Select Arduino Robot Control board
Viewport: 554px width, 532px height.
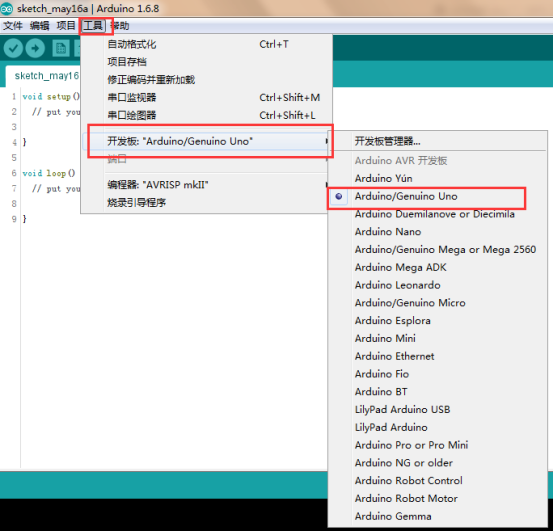[x=438, y=481]
